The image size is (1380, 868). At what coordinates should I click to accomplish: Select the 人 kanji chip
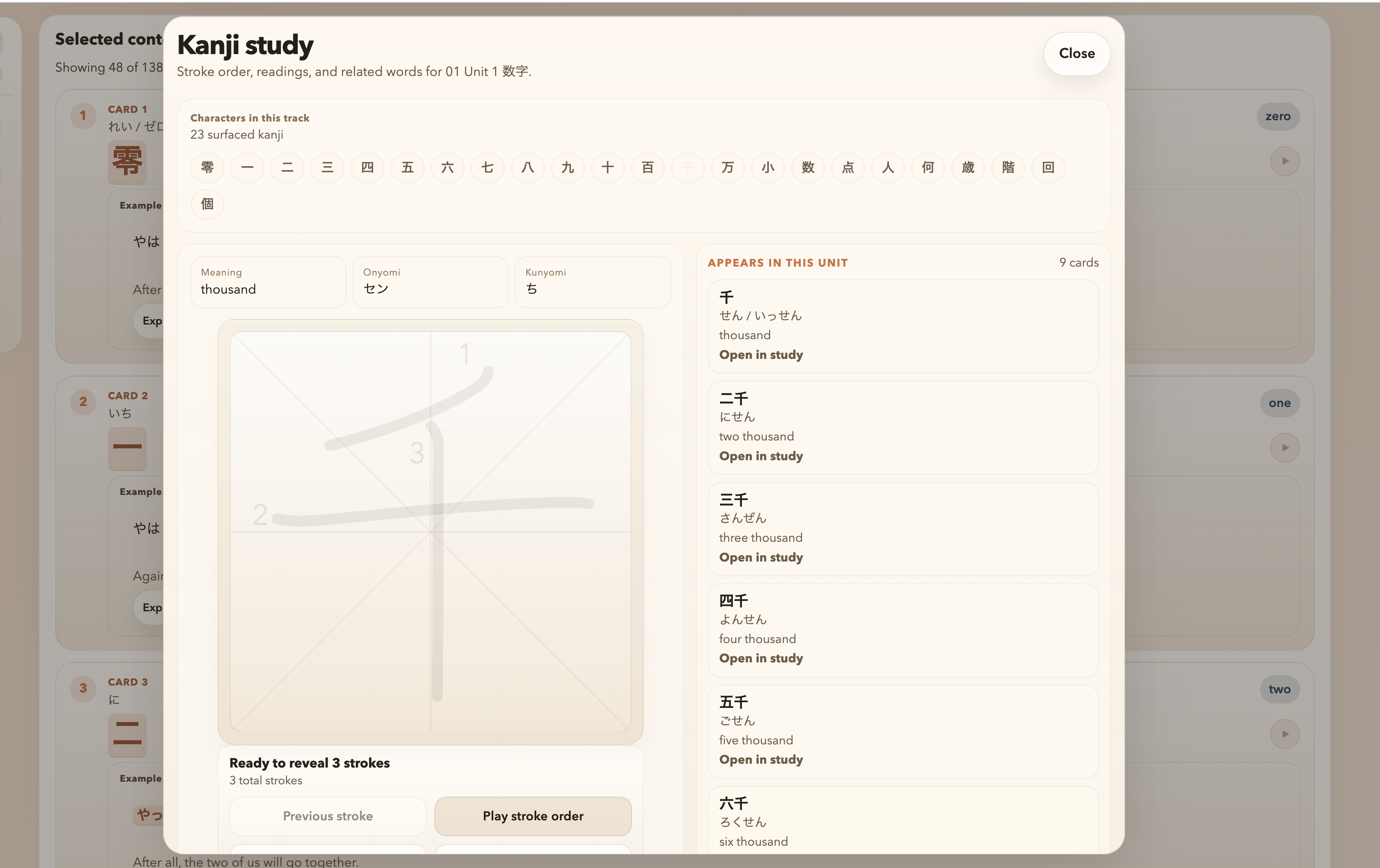(888, 167)
